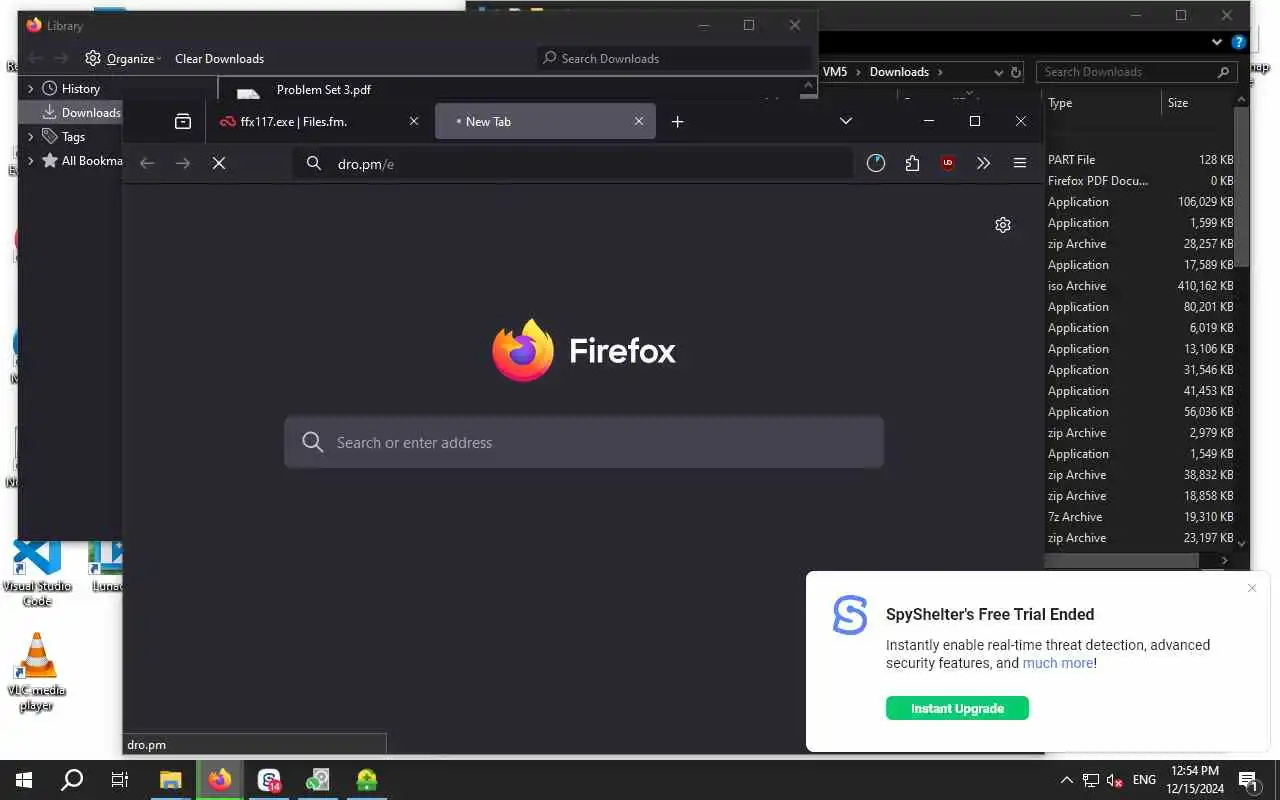Viewport: 1280px width, 800px height.
Task: Open File Explorer from taskbar
Action: pyautogui.click(x=171, y=780)
